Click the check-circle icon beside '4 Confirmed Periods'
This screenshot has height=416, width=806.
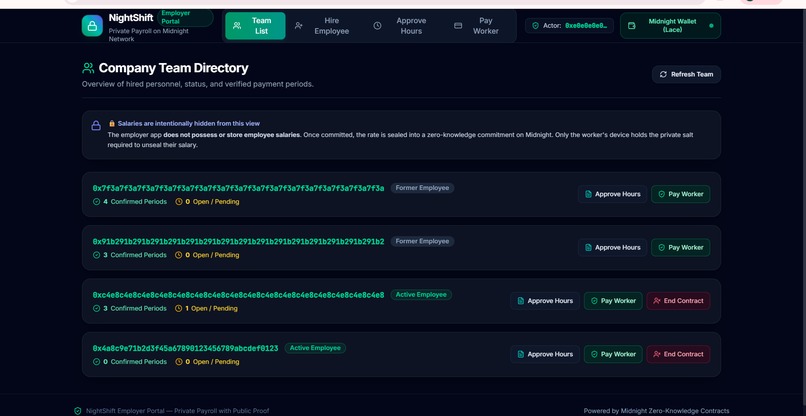96,202
